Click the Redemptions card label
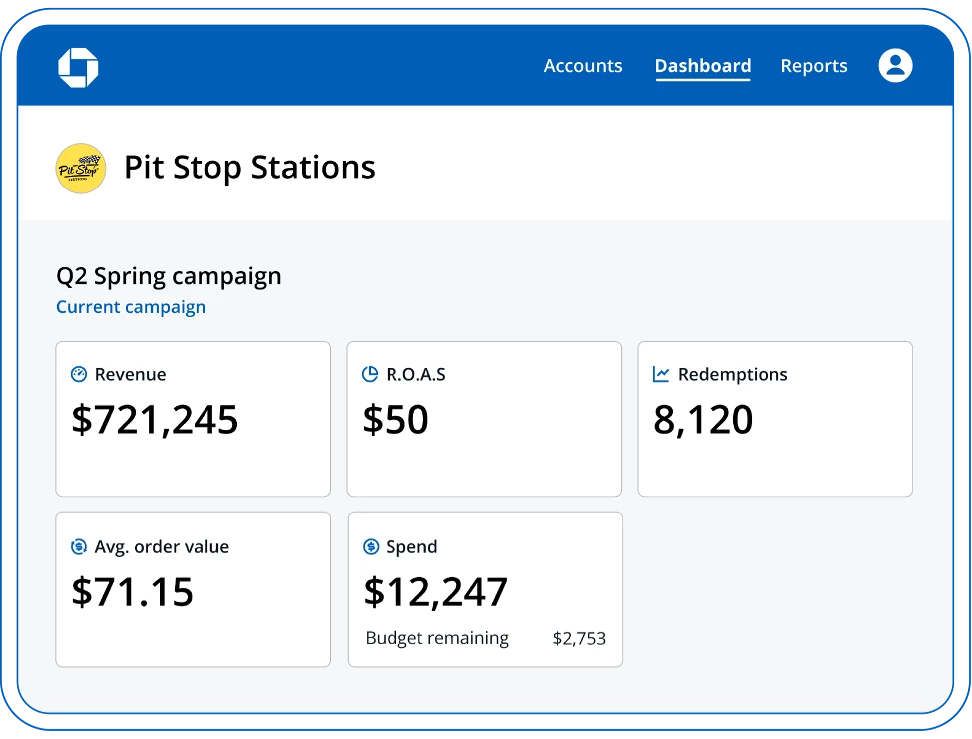972x739 pixels. tap(733, 374)
